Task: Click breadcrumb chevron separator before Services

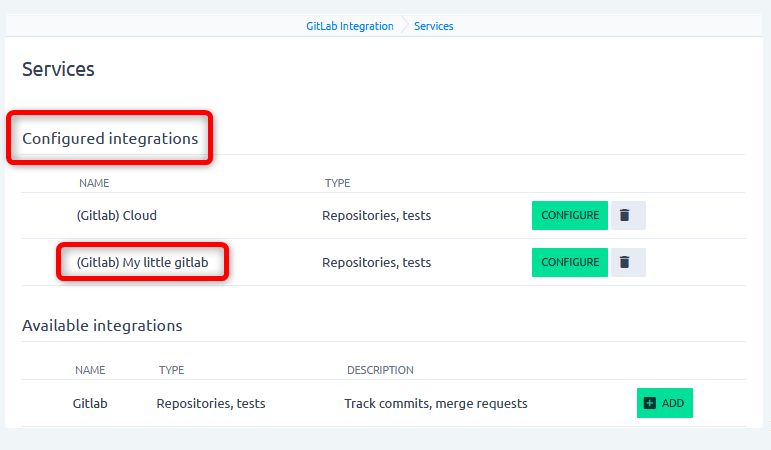Action: tap(404, 26)
